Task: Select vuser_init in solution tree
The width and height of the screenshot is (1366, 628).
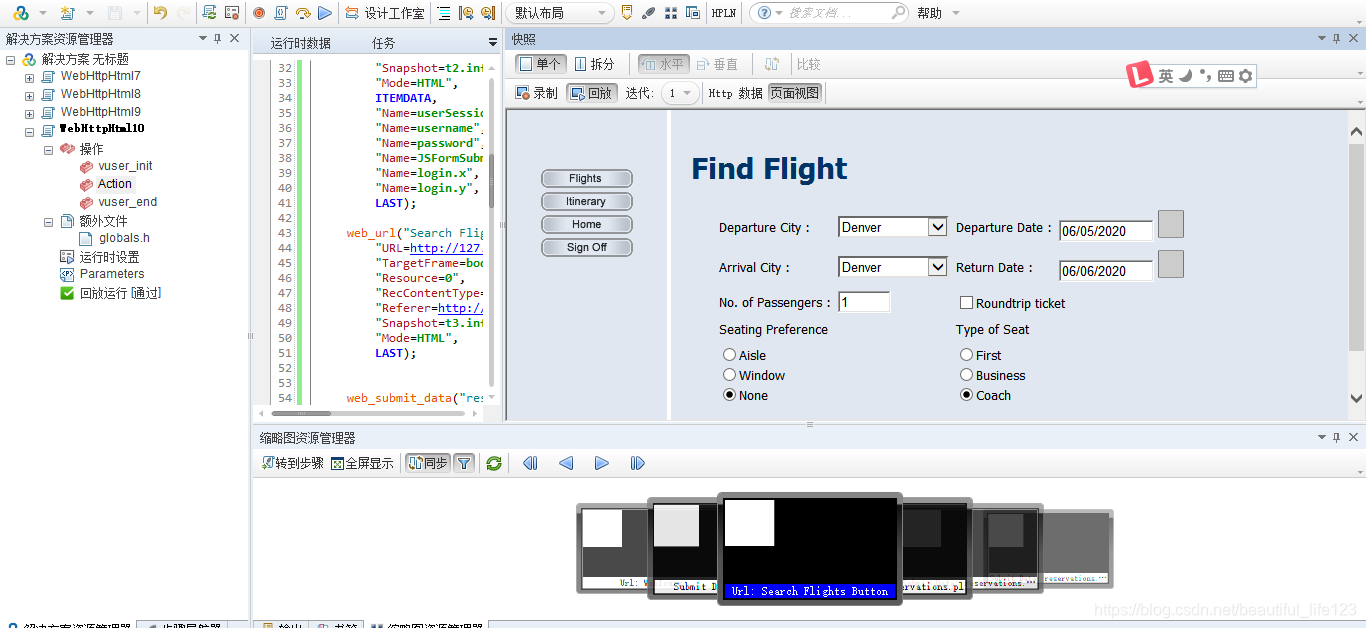Action: click(x=125, y=166)
